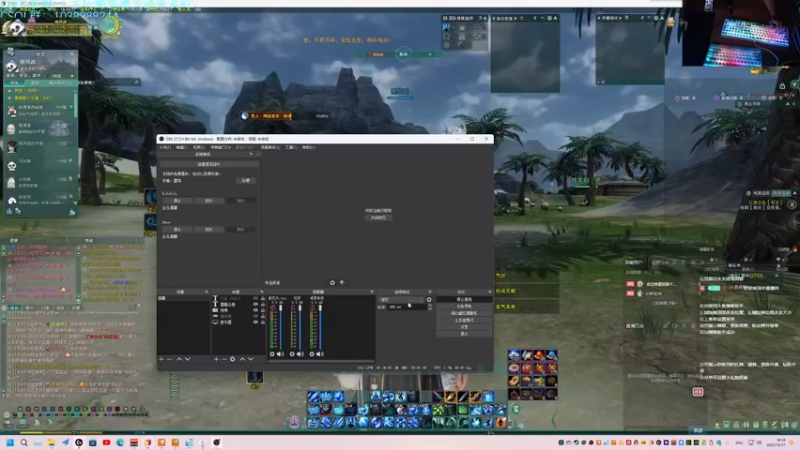The image size is (800, 450).
Task: Toggle the lock on the display capture source
Action: pyautogui.click(x=263, y=322)
